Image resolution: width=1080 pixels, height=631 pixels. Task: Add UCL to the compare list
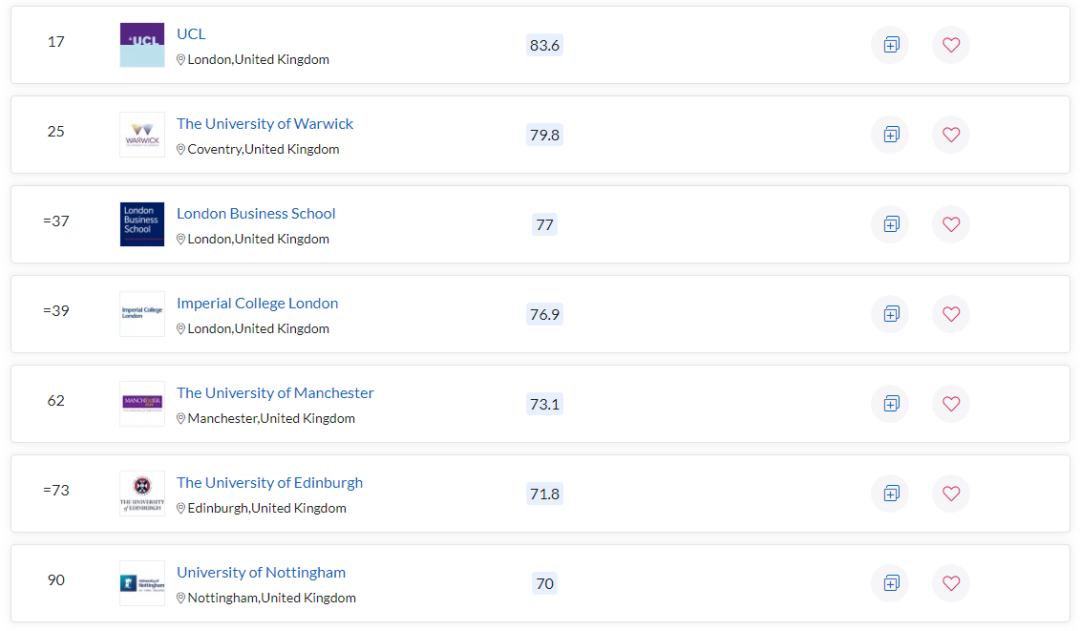[891, 45]
